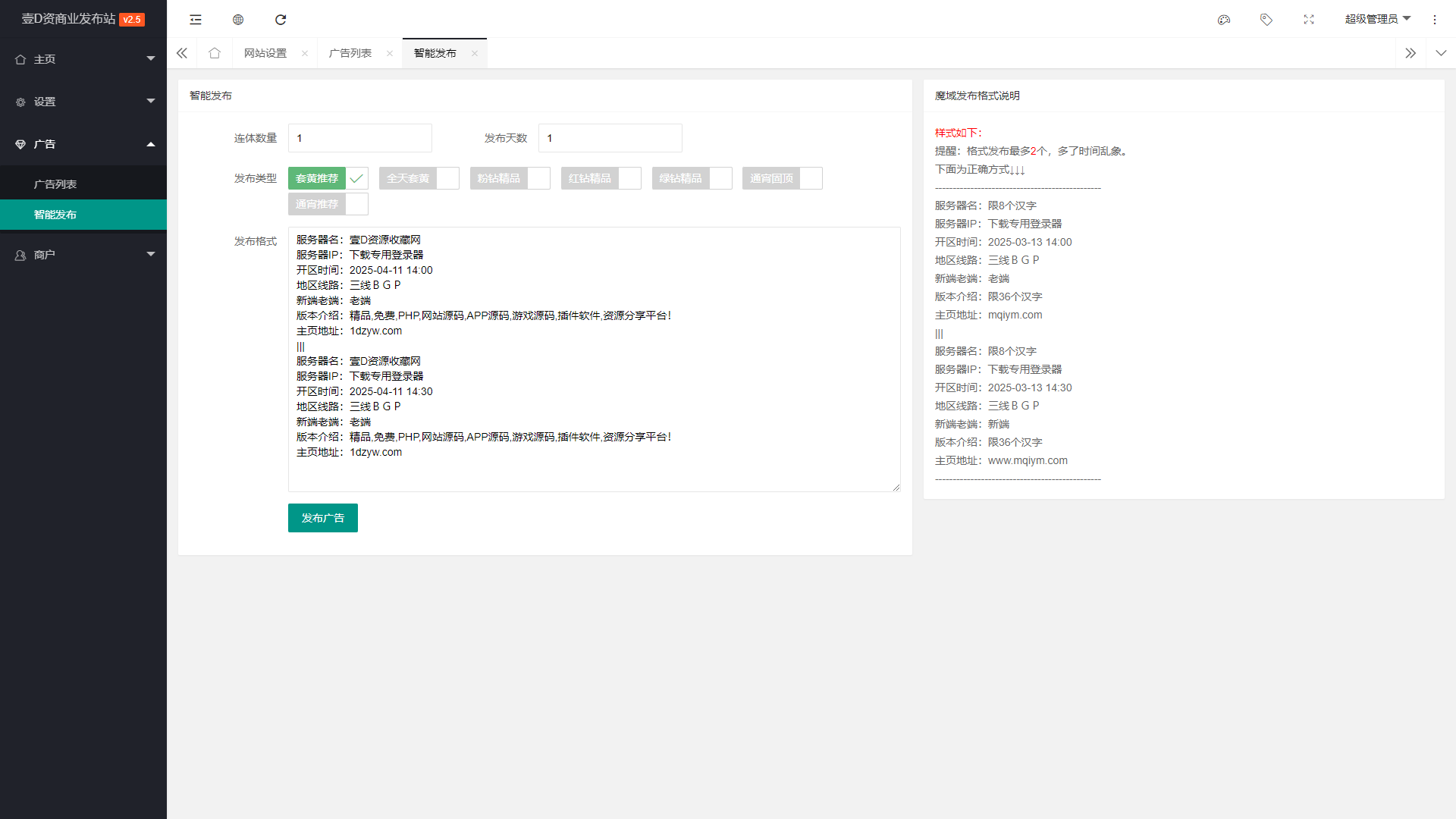Open the three-dot more menu
Image resolution: width=1456 pixels, height=819 pixels.
[1435, 19]
